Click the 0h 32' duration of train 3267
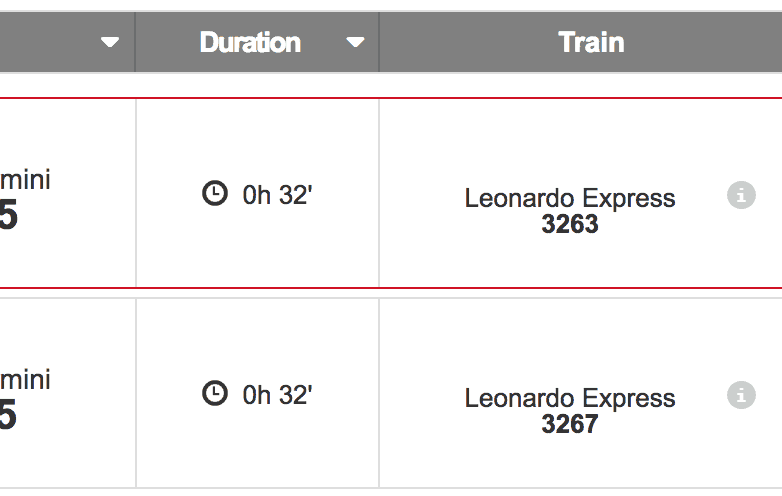 [278, 395]
